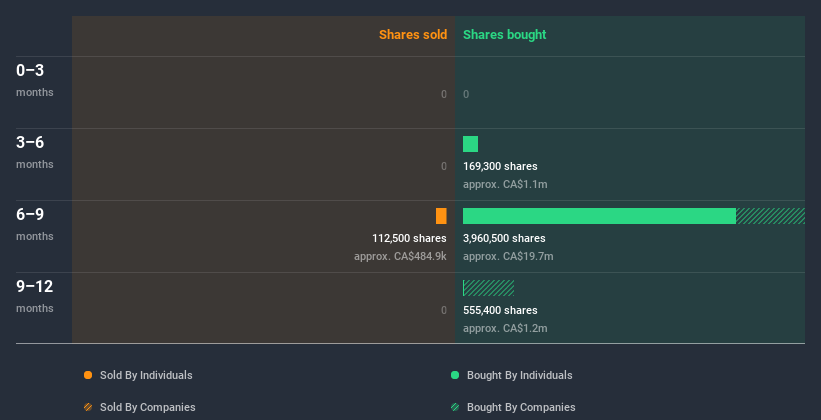Screen dimensions: 821x420
Task: Click the 9–12 months row label
Action: coord(35,296)
